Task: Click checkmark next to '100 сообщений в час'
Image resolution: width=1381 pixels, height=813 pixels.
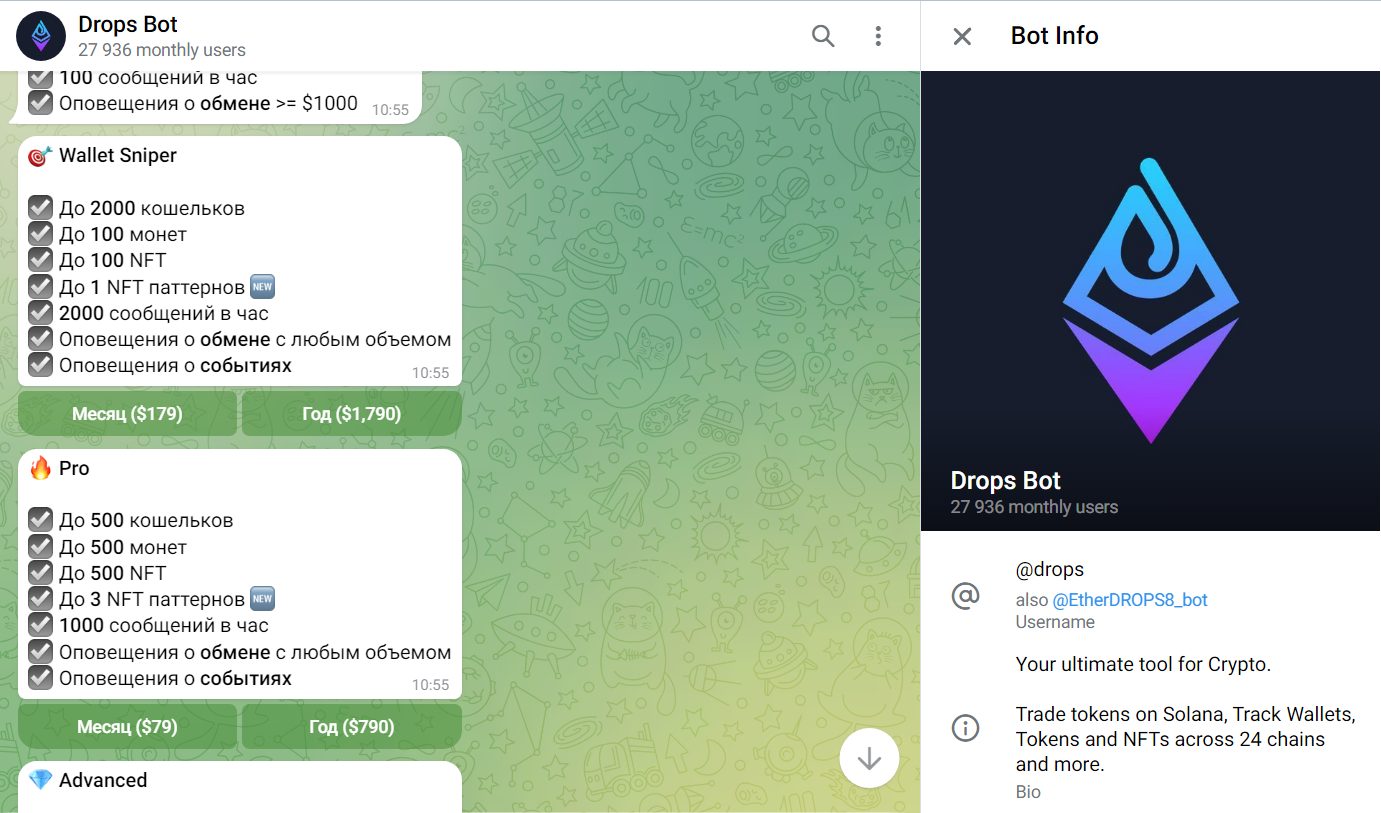Action: point(40,77)
